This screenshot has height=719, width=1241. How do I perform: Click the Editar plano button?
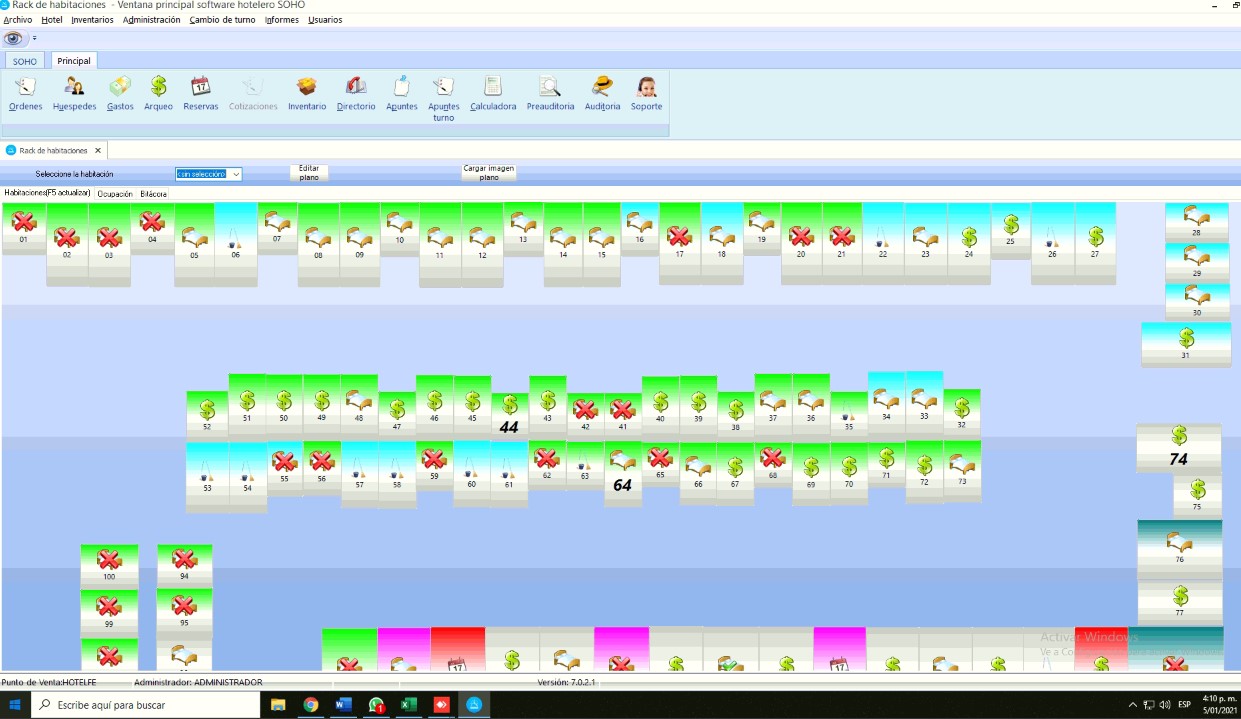pyautogui.click(x=309, y=173)
